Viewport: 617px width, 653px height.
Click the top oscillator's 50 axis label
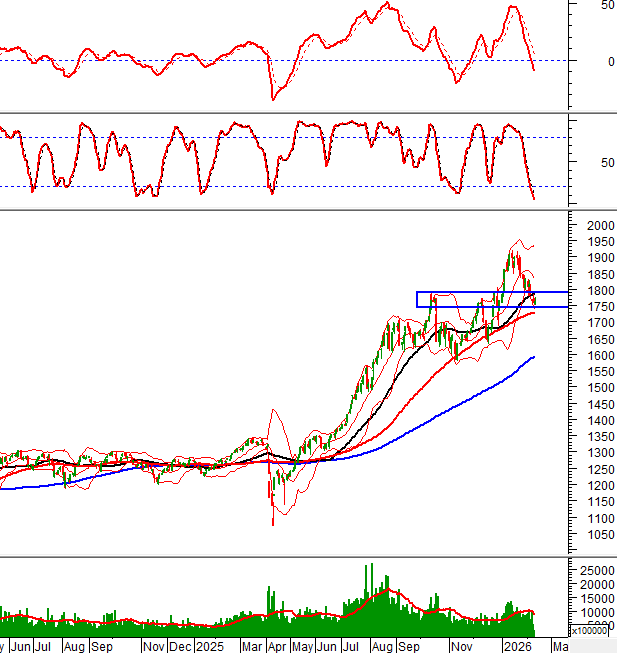581,5
